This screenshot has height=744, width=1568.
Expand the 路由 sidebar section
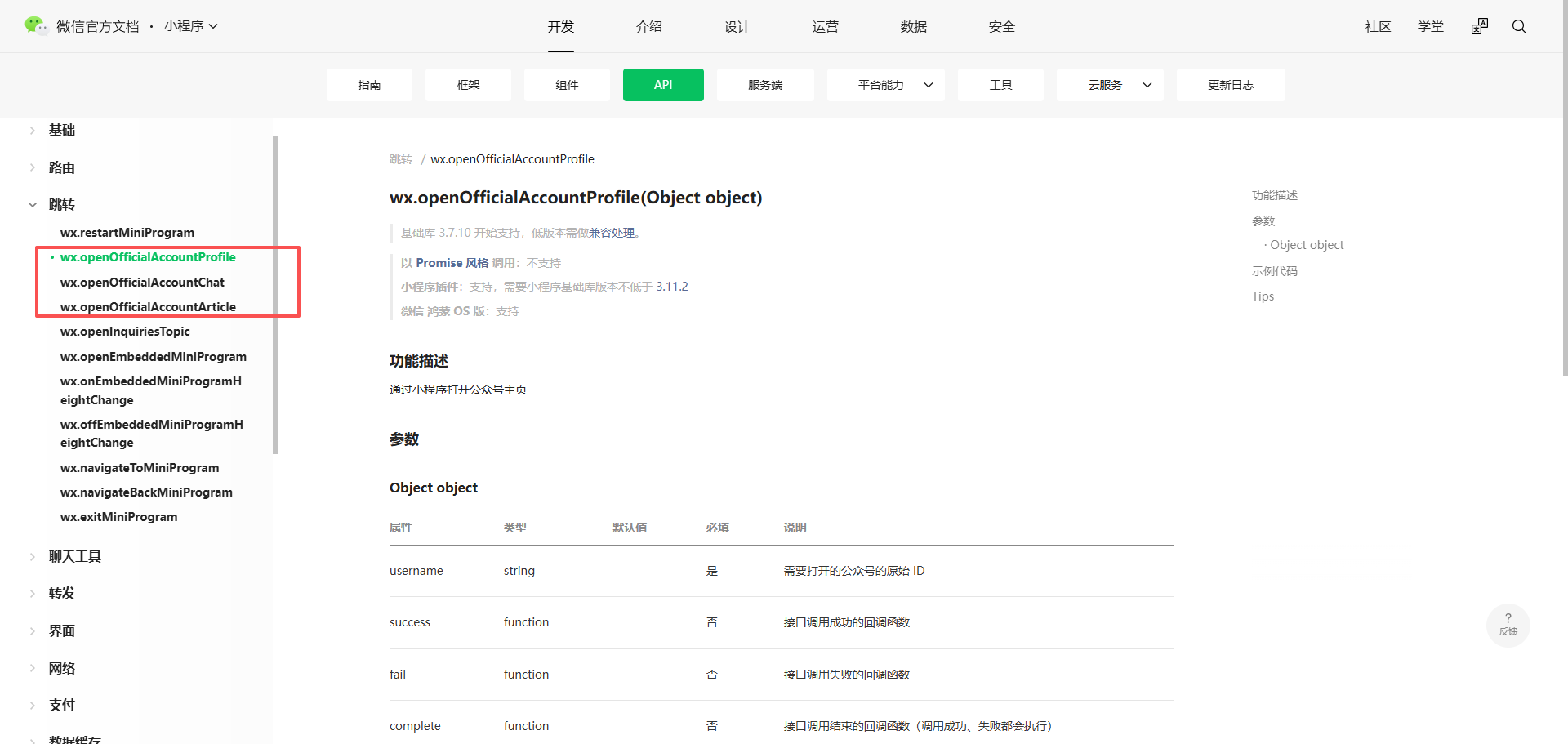click(62, 167)
